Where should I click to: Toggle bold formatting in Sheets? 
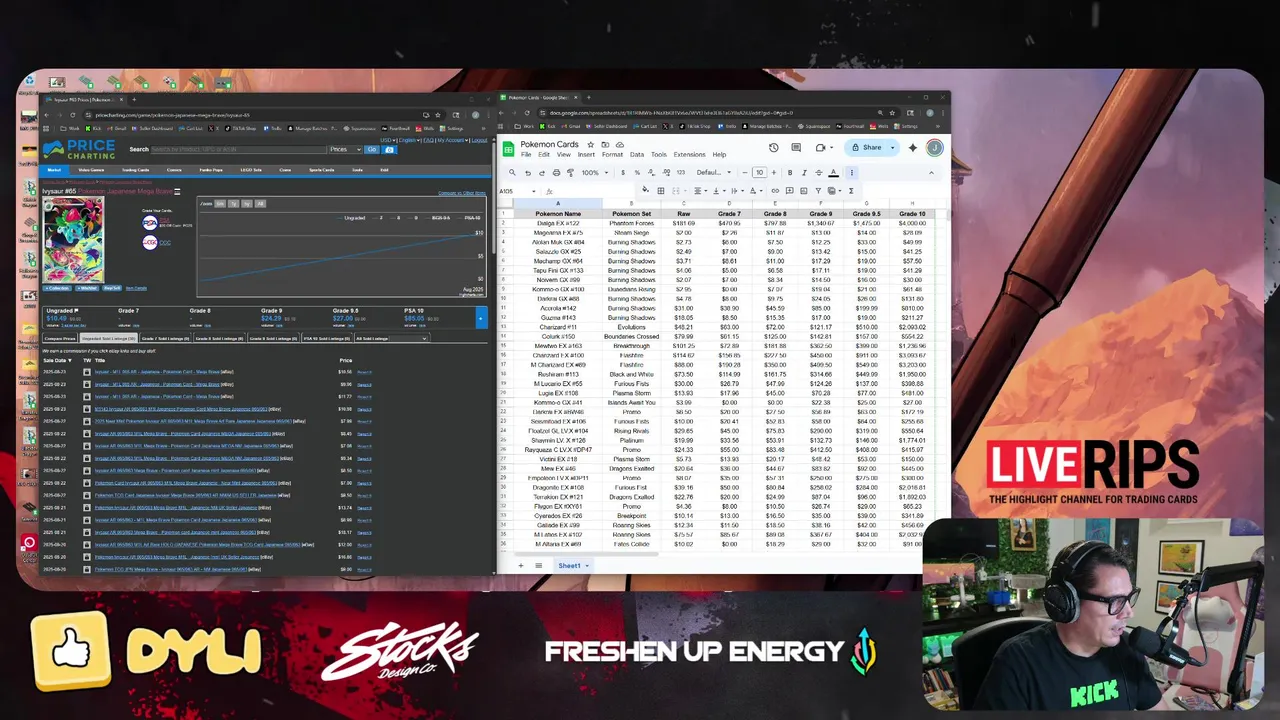790,173
